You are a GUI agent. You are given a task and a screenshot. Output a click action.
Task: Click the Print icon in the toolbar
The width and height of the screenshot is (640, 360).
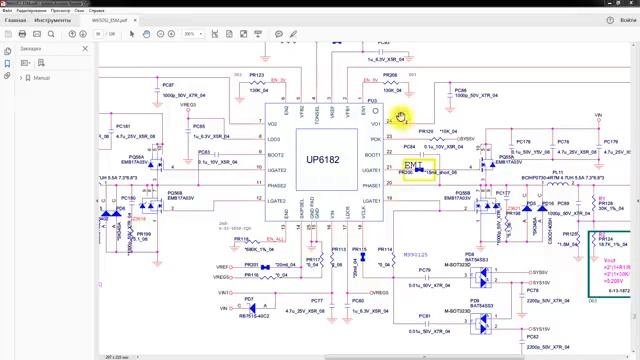[x=22, y=34]
